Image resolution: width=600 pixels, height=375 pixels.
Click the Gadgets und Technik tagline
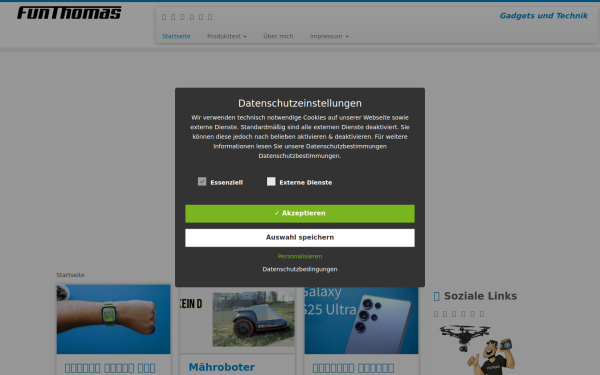(543, 16)
